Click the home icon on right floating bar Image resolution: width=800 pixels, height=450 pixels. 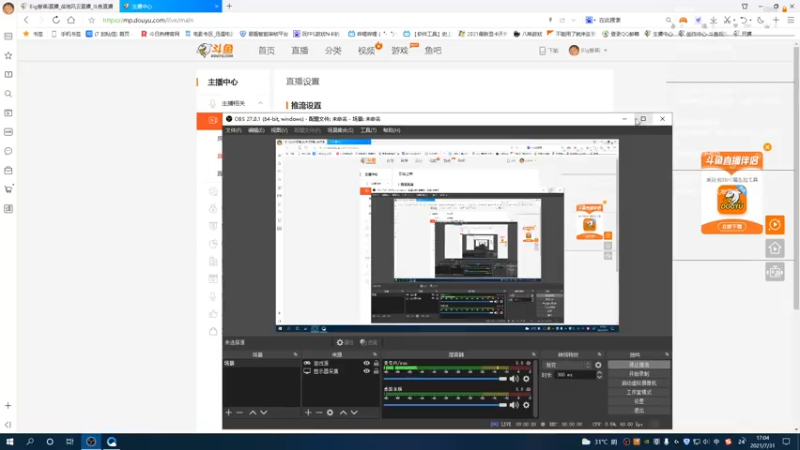click(774, 248)
